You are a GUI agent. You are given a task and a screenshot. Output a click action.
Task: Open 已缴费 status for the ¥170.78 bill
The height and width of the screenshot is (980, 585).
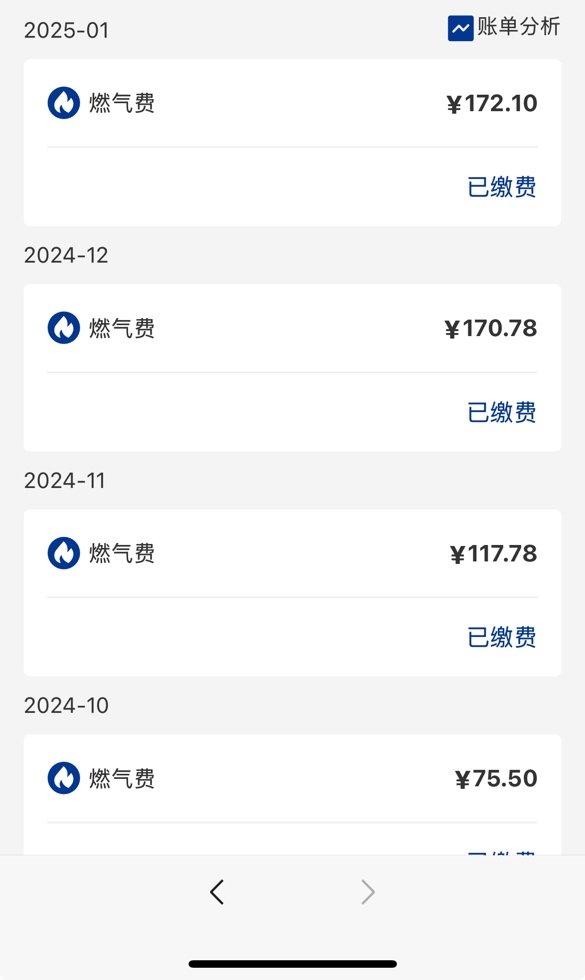point(502,412)
